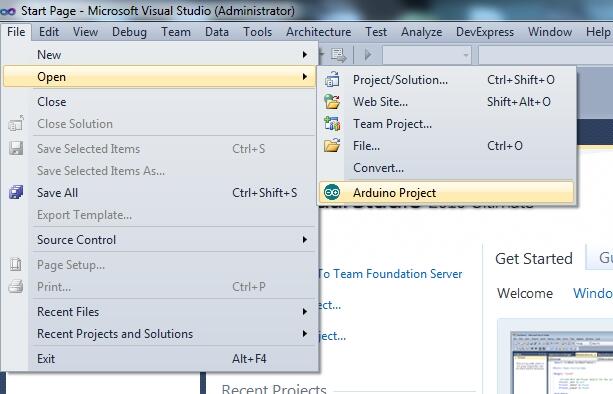Screen dimensions: 613x394
Task: Expand the Open submenu arrow
Action: tap(305, 77)
